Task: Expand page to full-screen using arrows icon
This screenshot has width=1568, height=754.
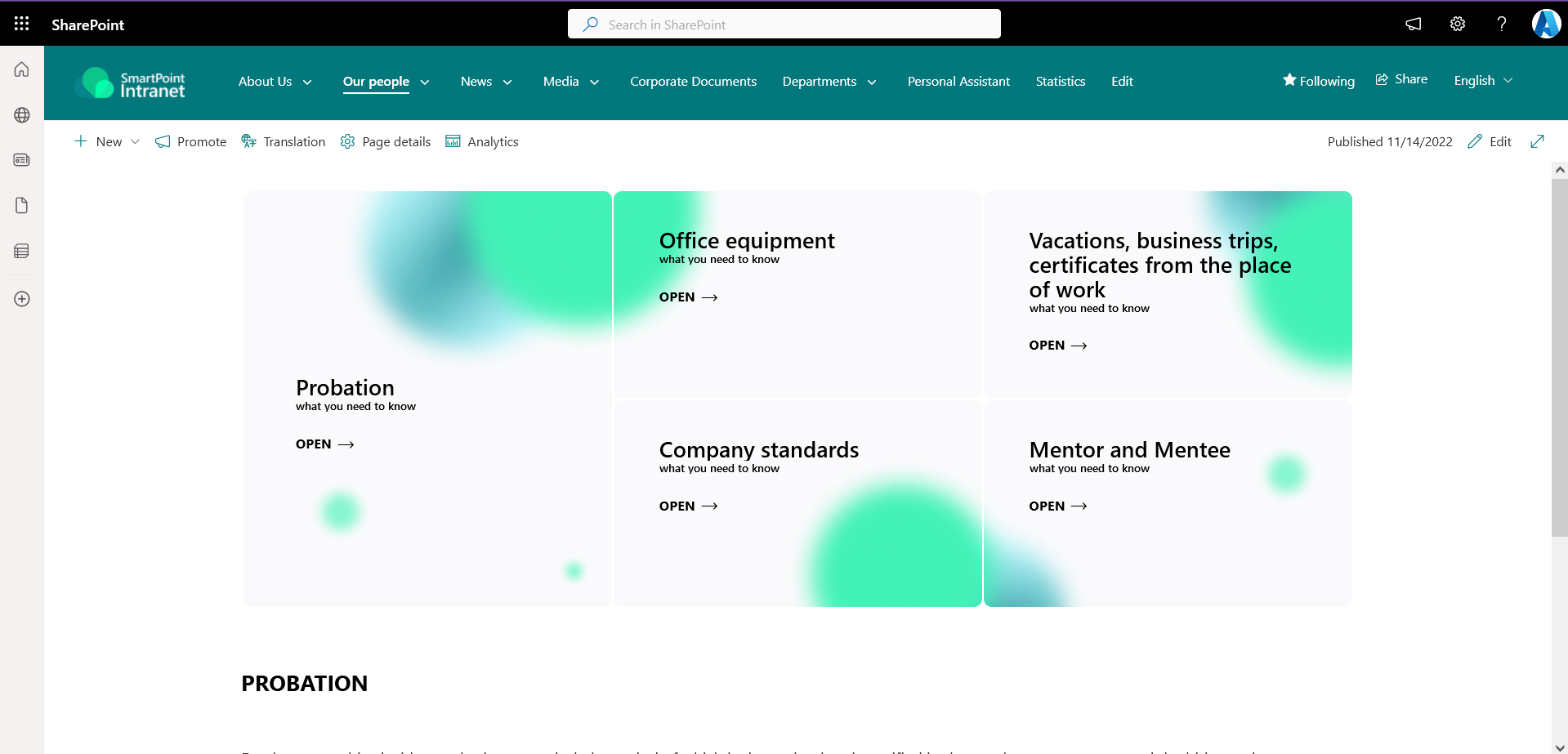Action: click(1537, 141)
